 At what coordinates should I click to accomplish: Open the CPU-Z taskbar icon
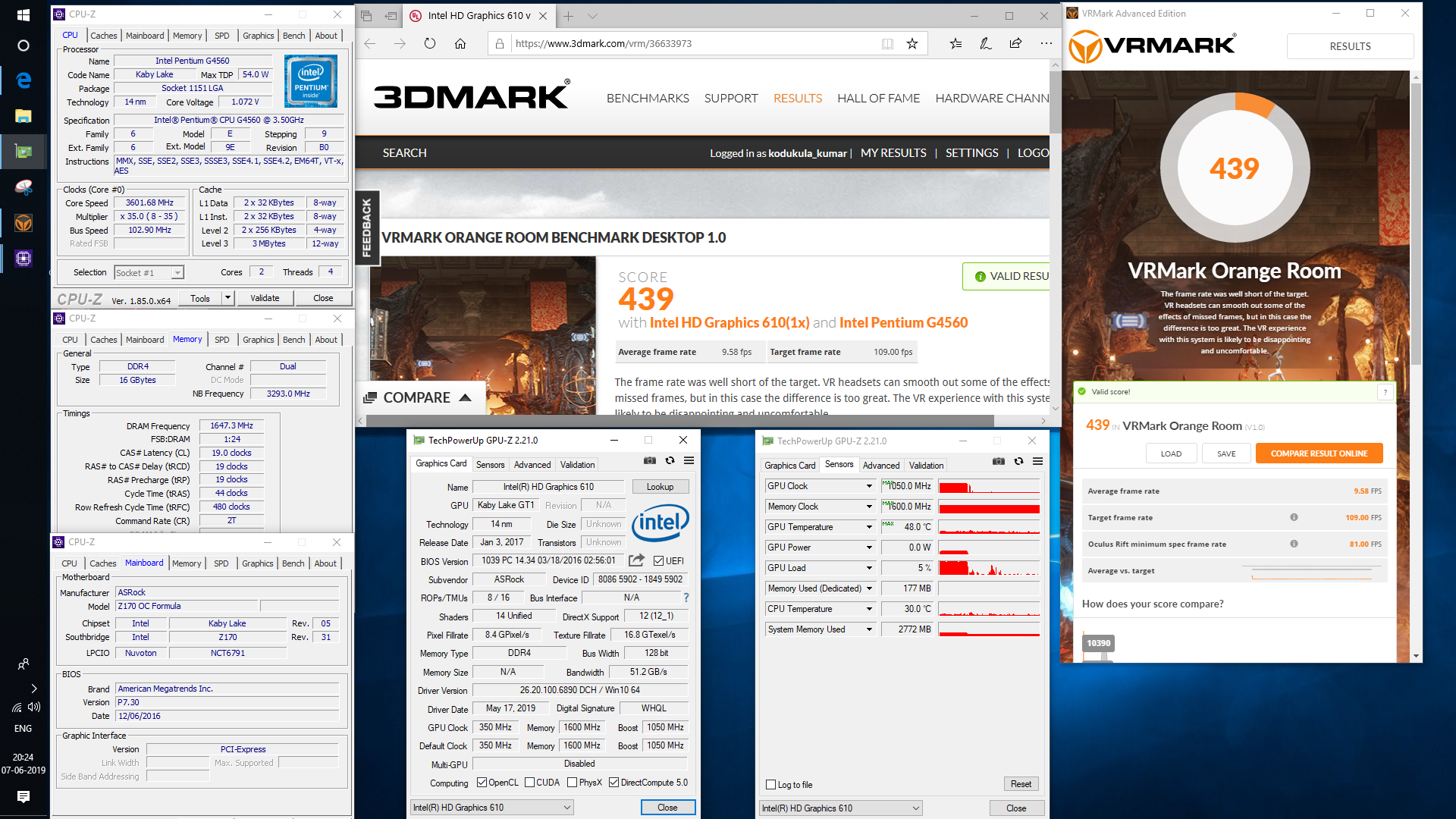click(x=24, y=259)
